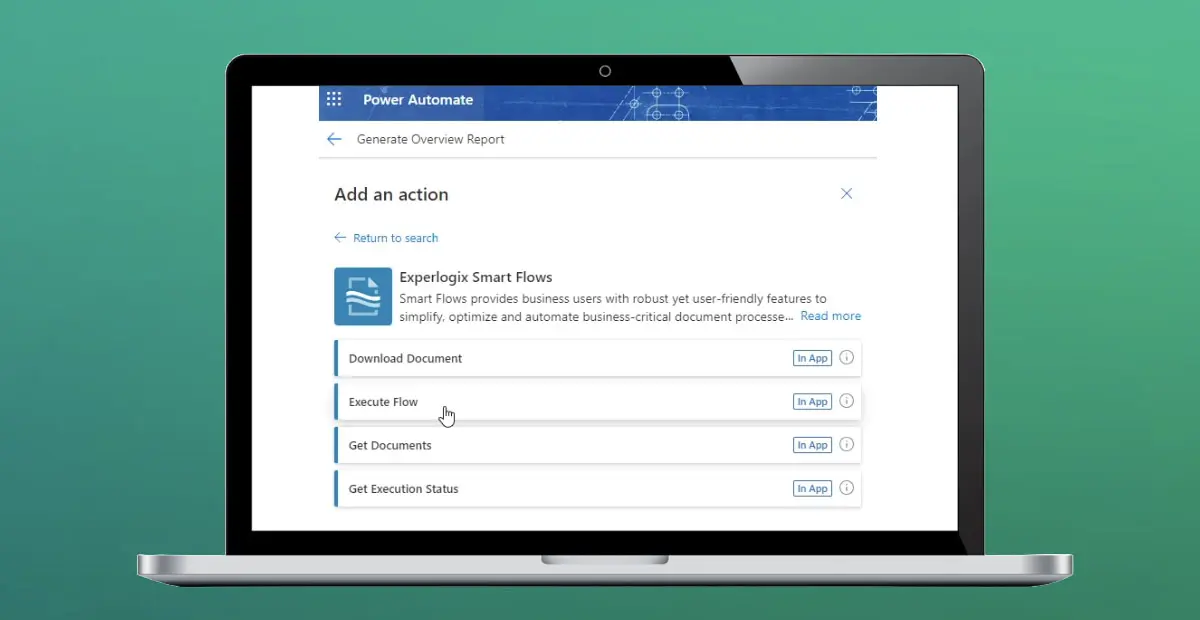Click the arrow icon before Return to search
The height and width of the screenshot is (620, 1200).
(340, 237)
